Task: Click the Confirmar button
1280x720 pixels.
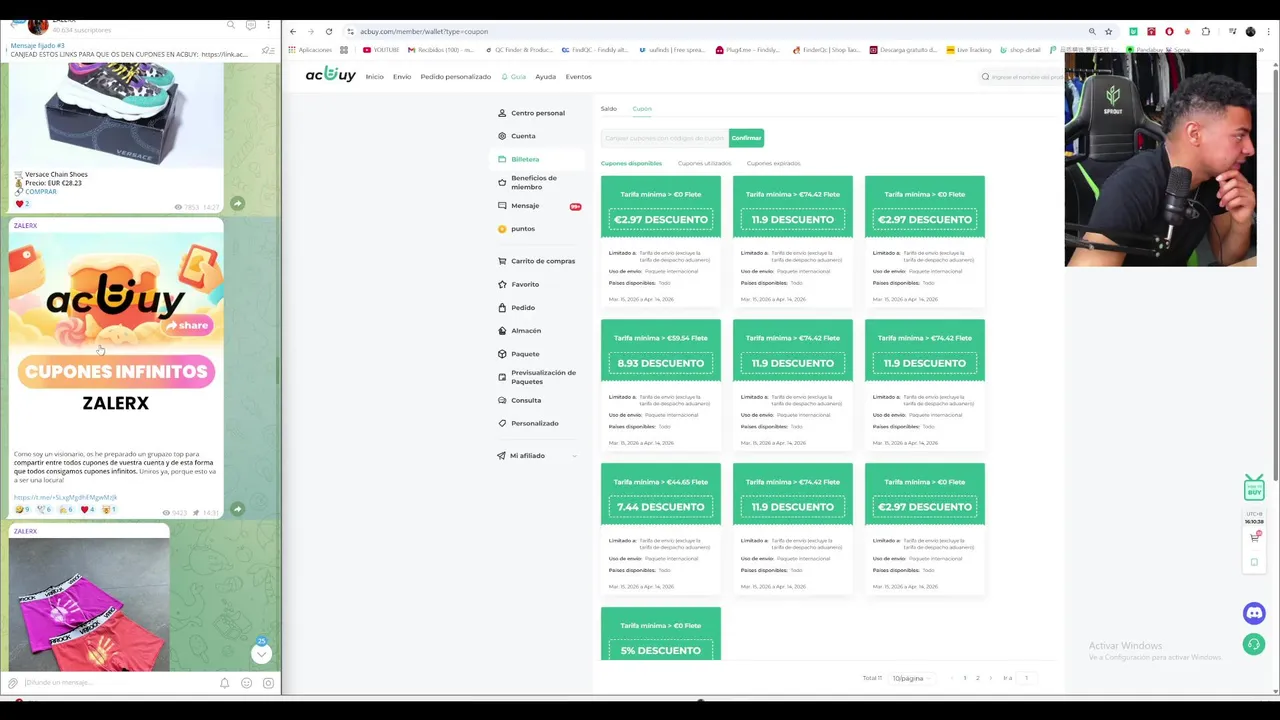Action: click(x=746, y=138)
